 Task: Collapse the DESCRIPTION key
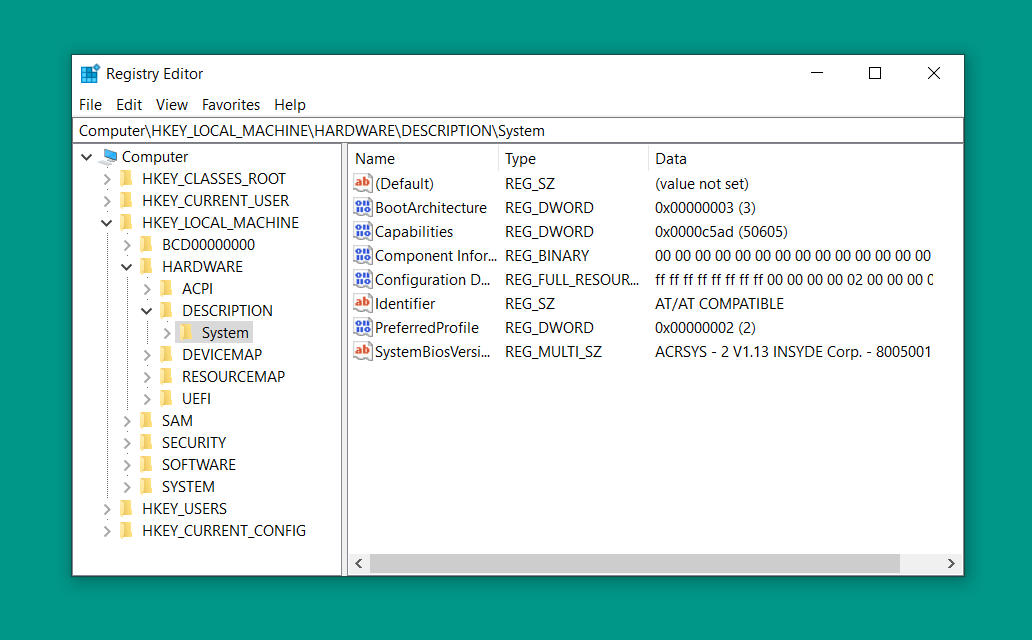(x=147, y=311)
